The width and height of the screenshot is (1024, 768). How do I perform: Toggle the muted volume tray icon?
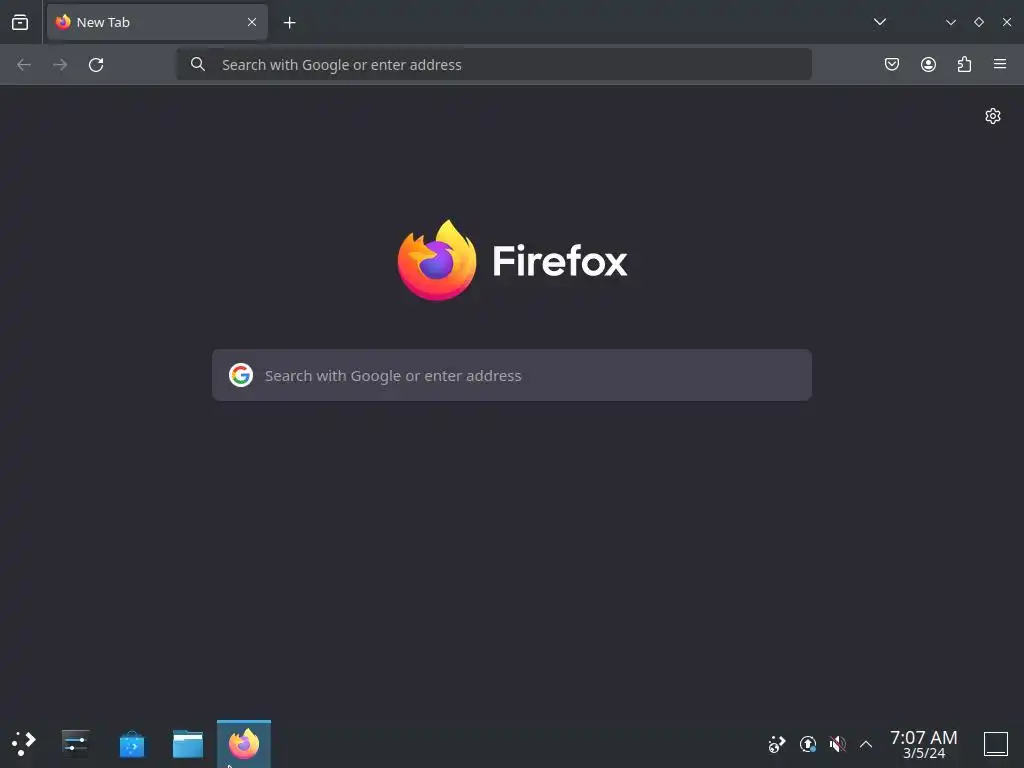click(x=837, y=743)
